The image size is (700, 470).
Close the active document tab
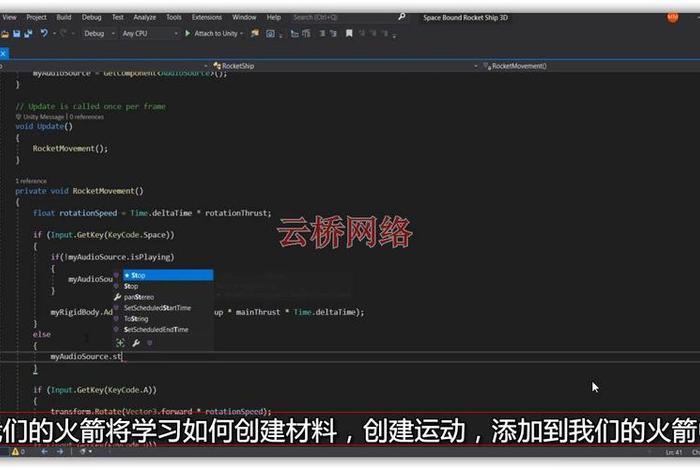click(x=3, y=54)
